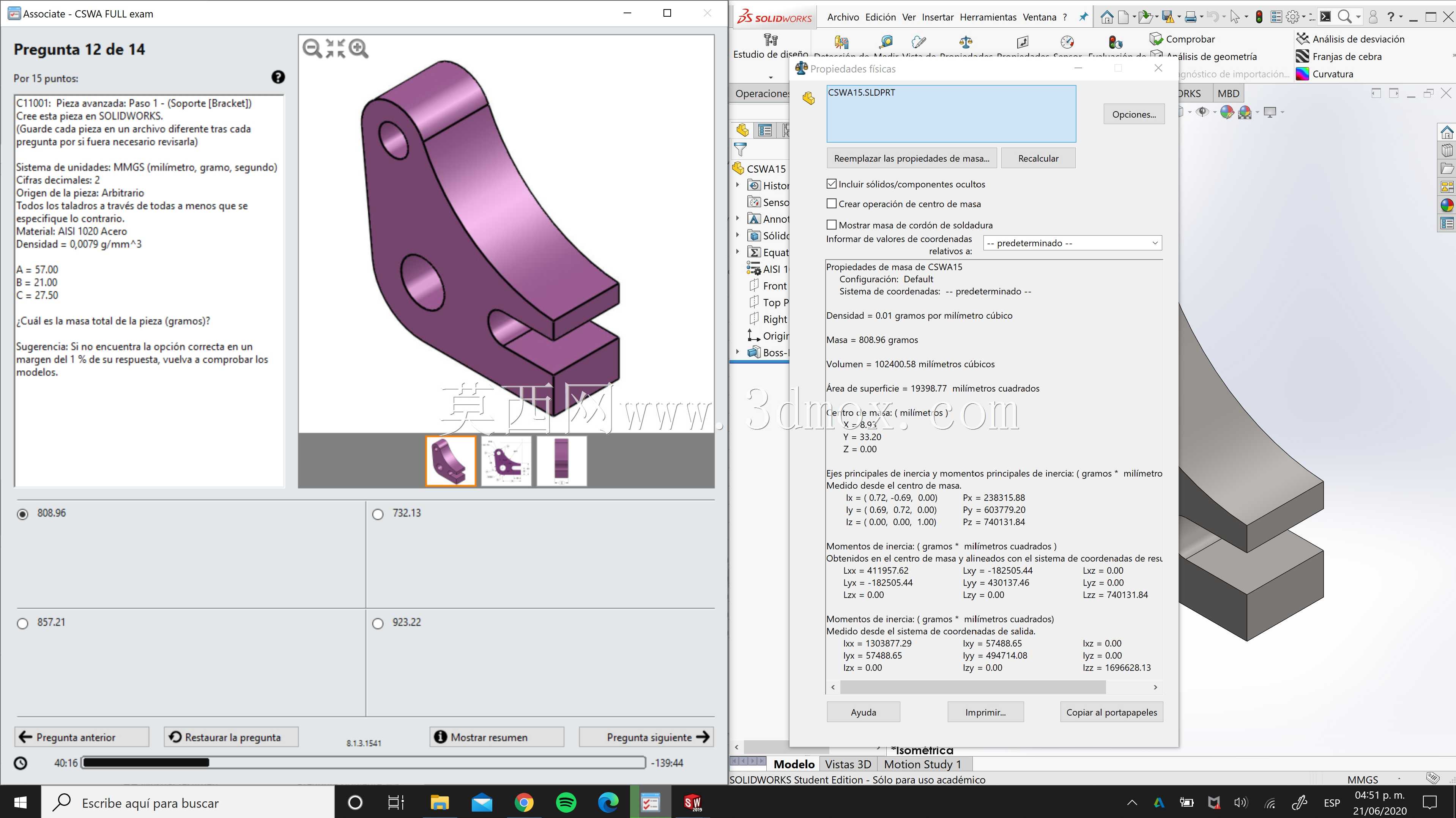Open Google Chrome from the taskbar

524,802
